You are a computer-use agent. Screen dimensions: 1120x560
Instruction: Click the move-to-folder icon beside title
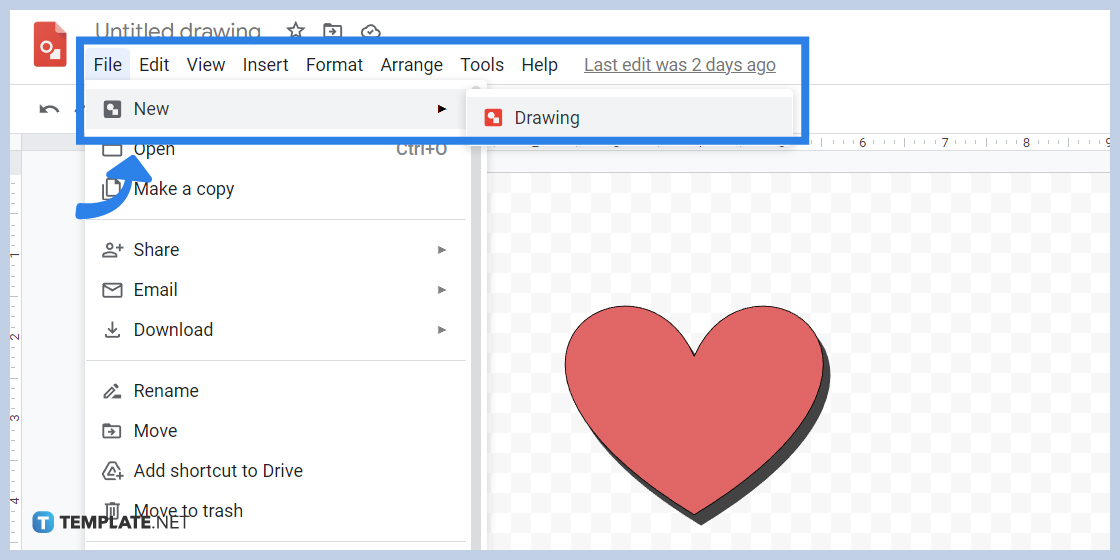pos(332,31)
